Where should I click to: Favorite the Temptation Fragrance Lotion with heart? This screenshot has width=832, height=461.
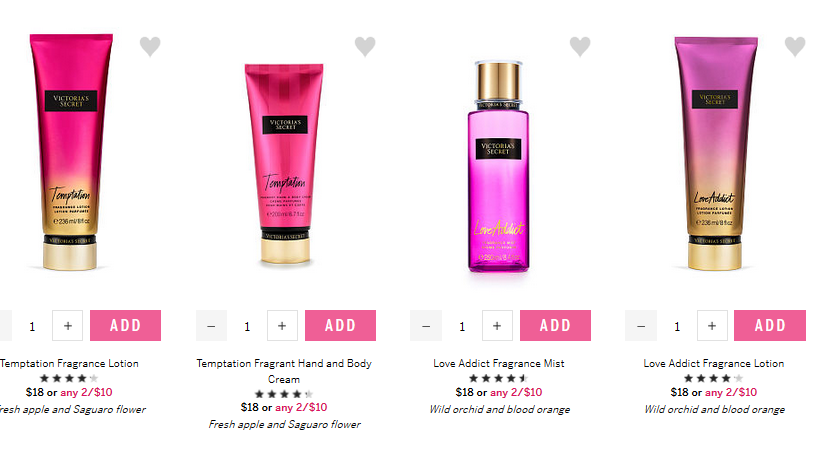150,46
